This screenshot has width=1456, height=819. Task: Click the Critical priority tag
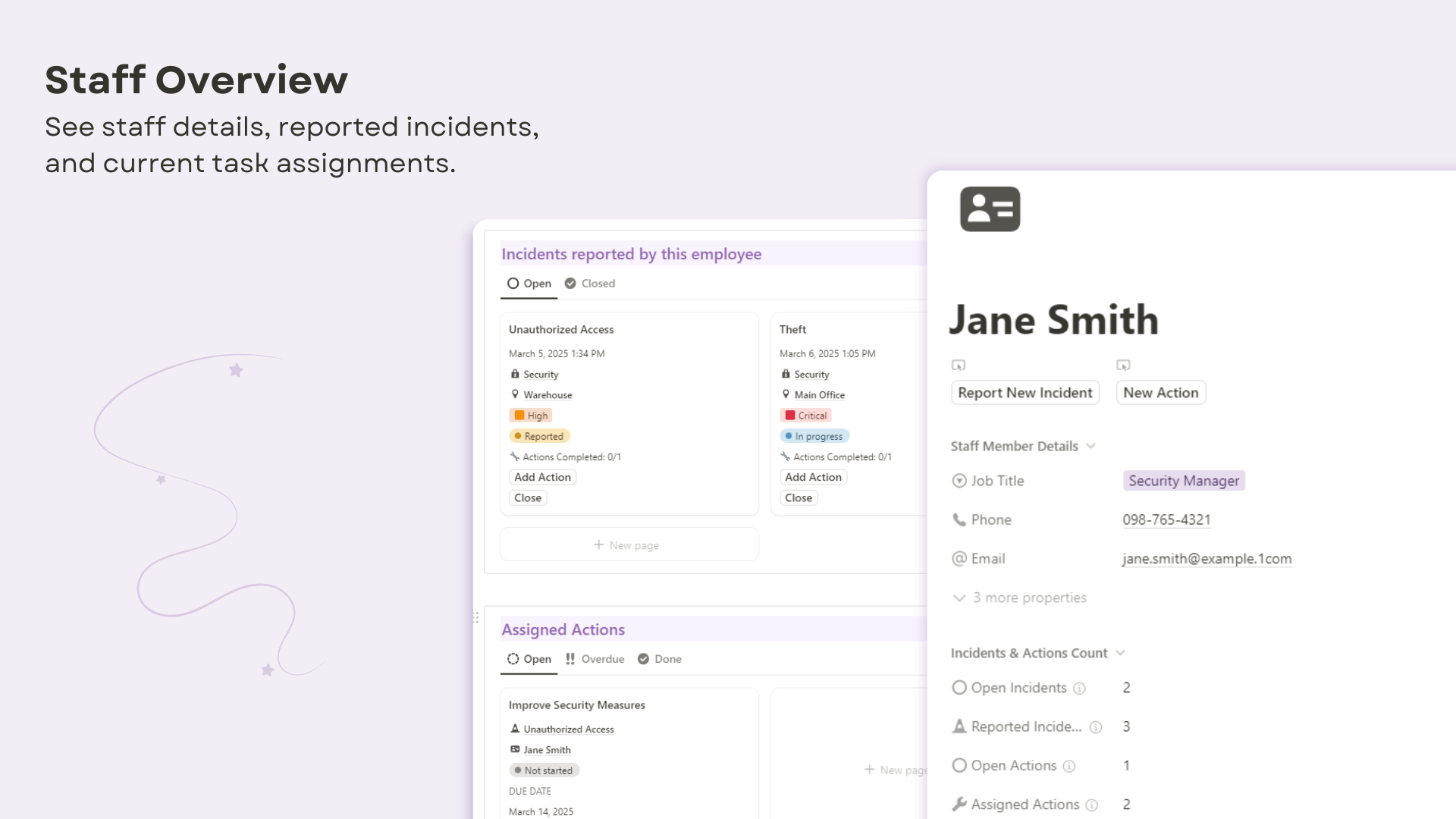(x=805, y=416)
